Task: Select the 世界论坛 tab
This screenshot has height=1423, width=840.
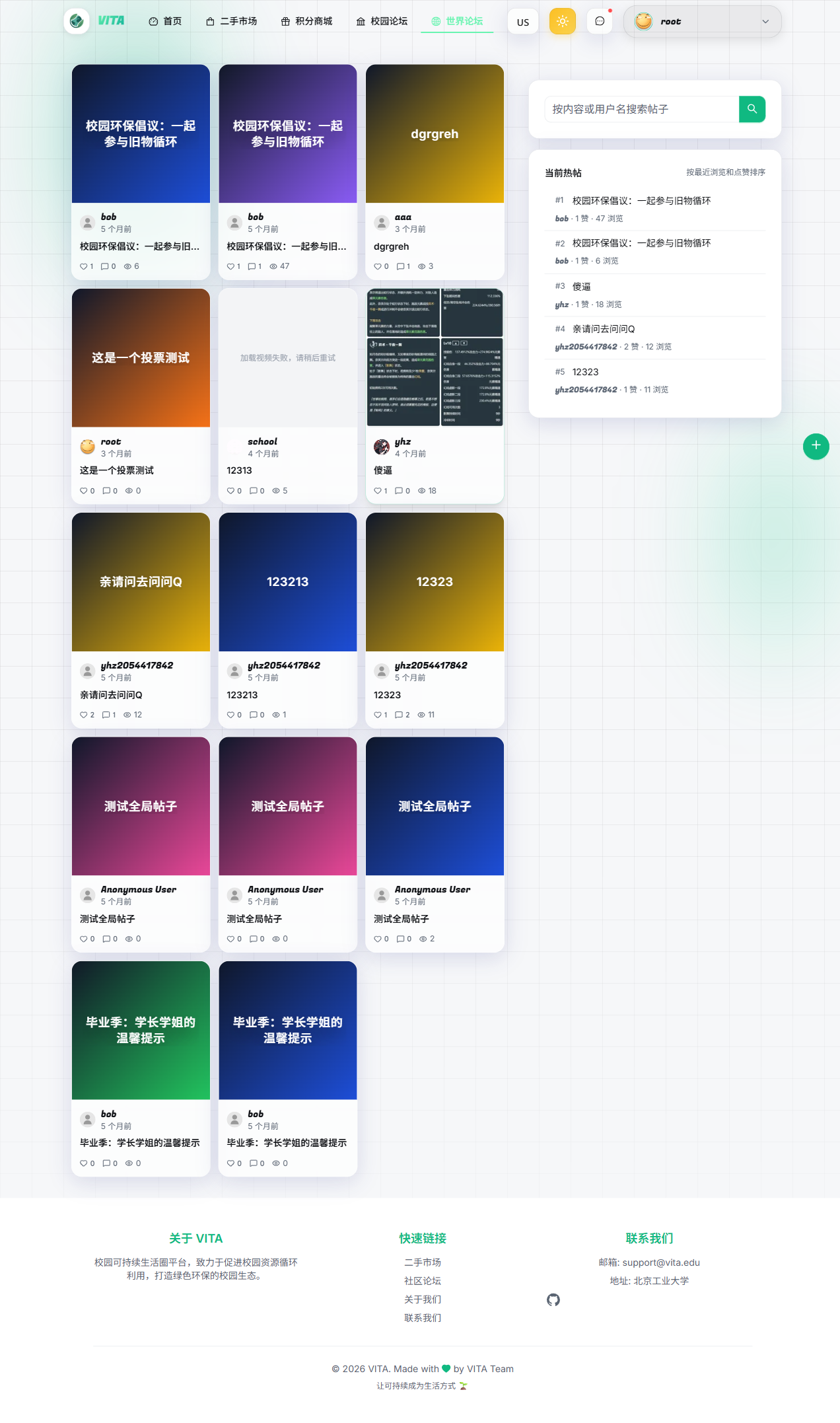Action: pyautogui.click(x=457, y=21)
